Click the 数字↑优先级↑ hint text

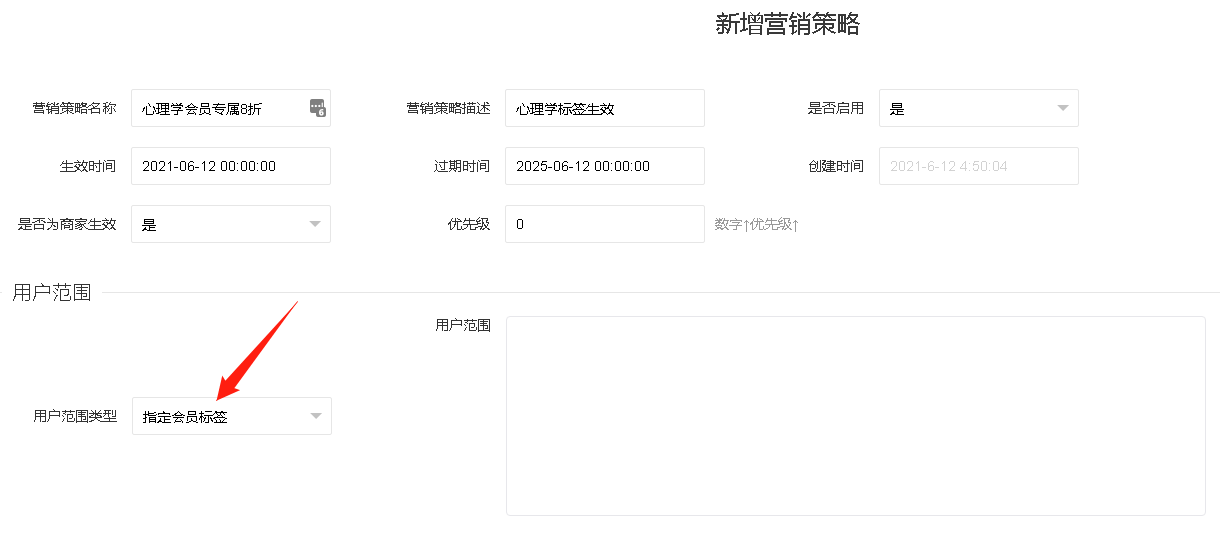coord(756,225)
